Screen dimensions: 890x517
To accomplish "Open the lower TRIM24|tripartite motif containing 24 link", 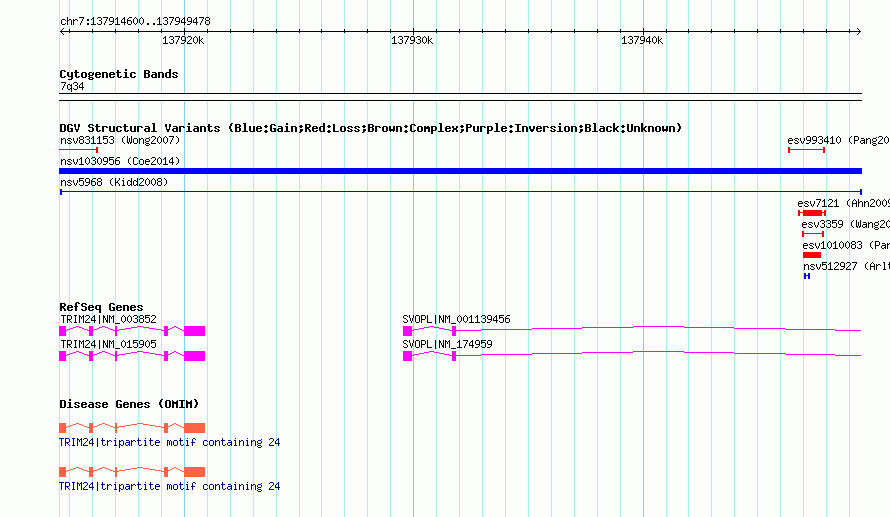I will [x=170, y=486].
